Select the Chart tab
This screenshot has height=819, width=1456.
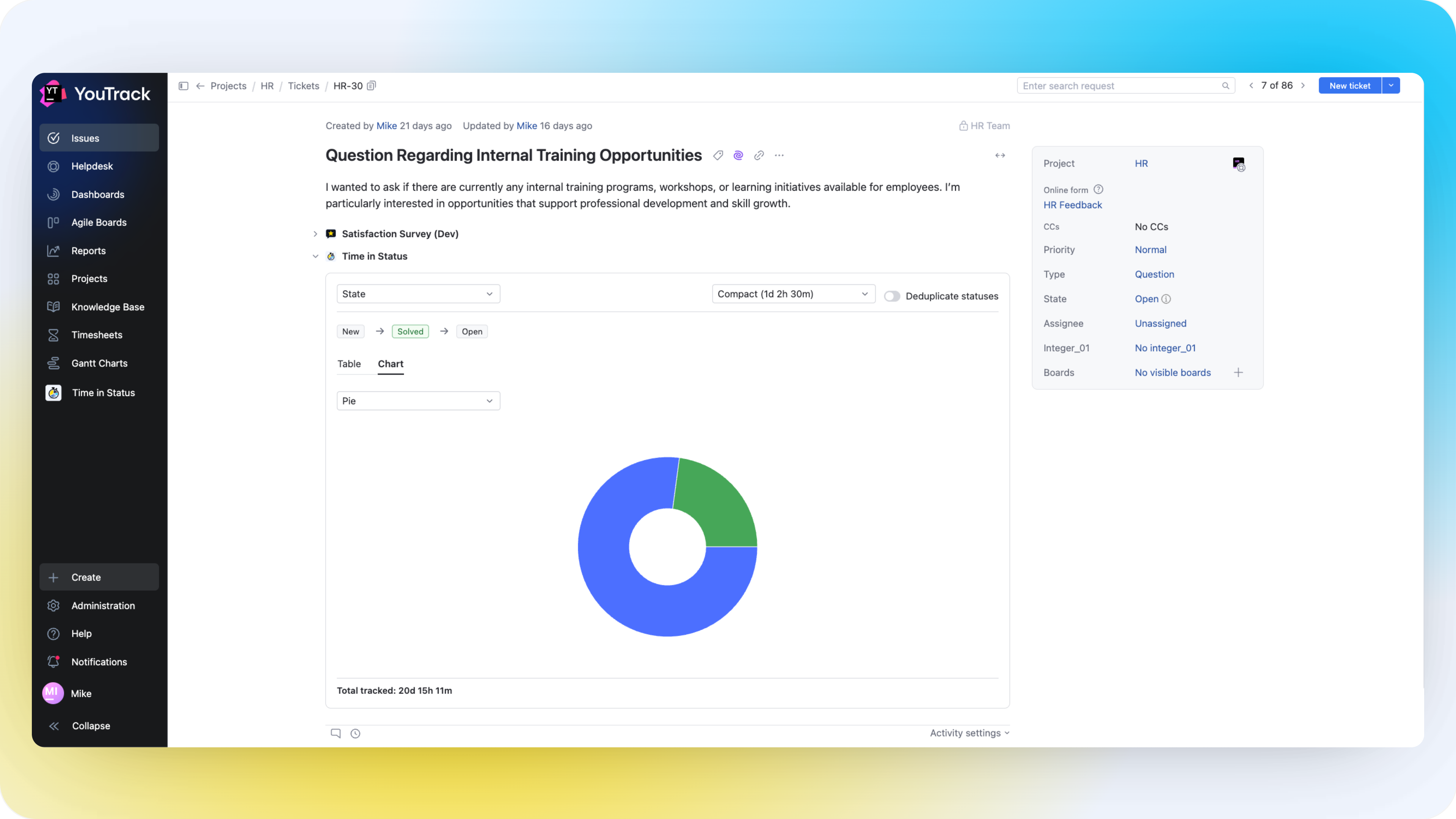(x=390, y=364)
